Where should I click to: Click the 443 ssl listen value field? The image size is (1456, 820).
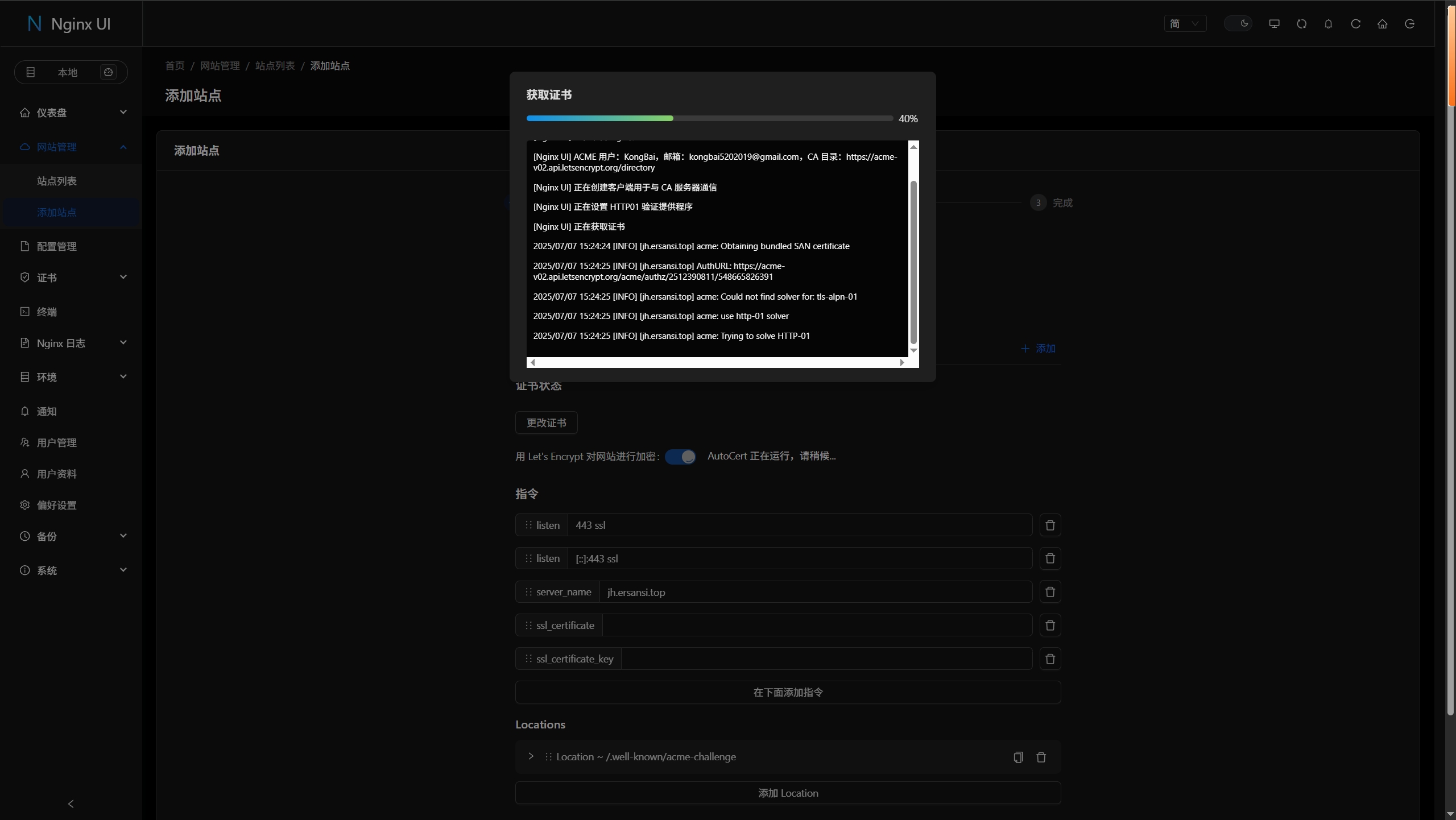(x=800, y=525)
